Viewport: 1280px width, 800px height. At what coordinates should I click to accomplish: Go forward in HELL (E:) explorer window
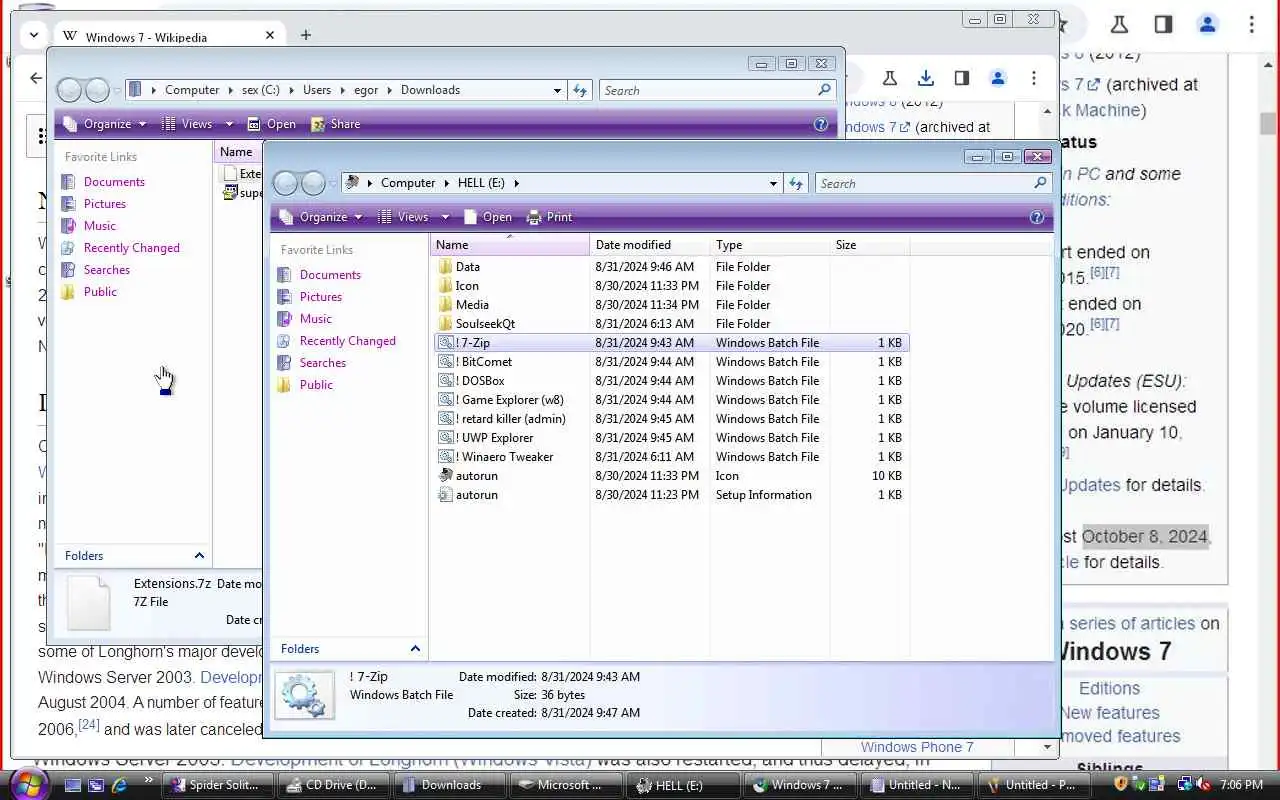click(313, 183)
